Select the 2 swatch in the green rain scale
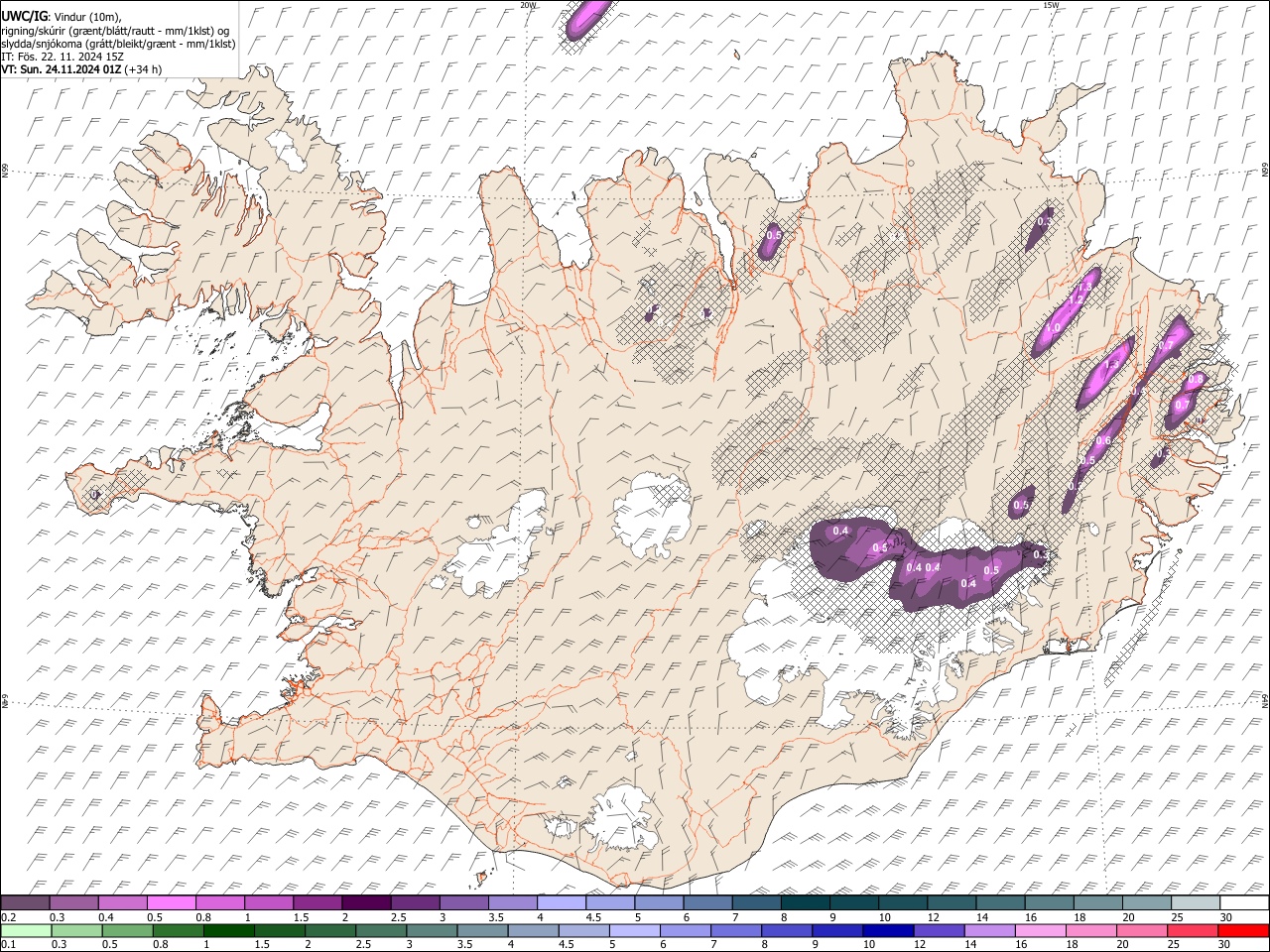 pyautogui.click(x=330, y=930)
